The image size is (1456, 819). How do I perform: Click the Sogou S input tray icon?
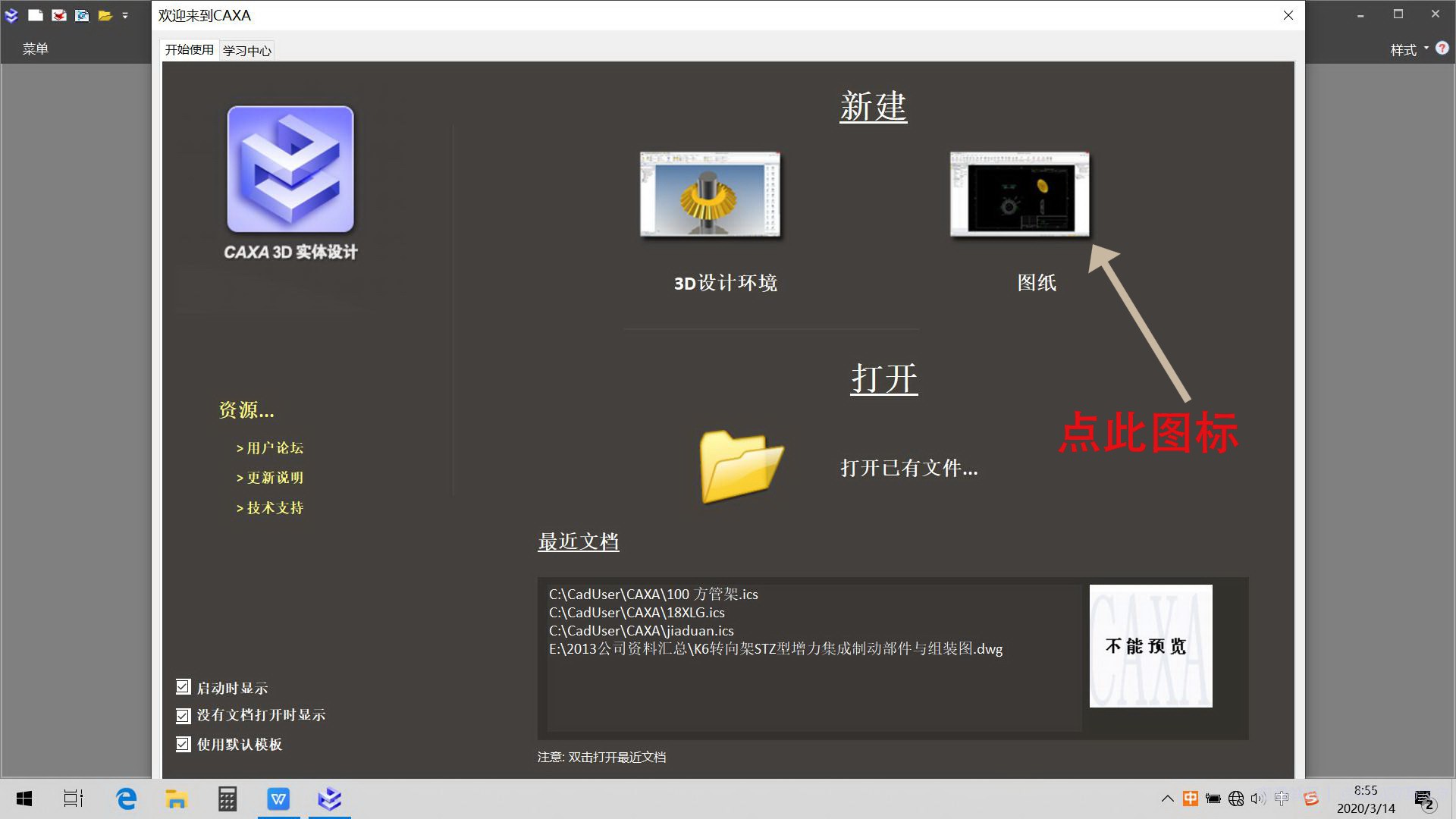click(1310, 799)
